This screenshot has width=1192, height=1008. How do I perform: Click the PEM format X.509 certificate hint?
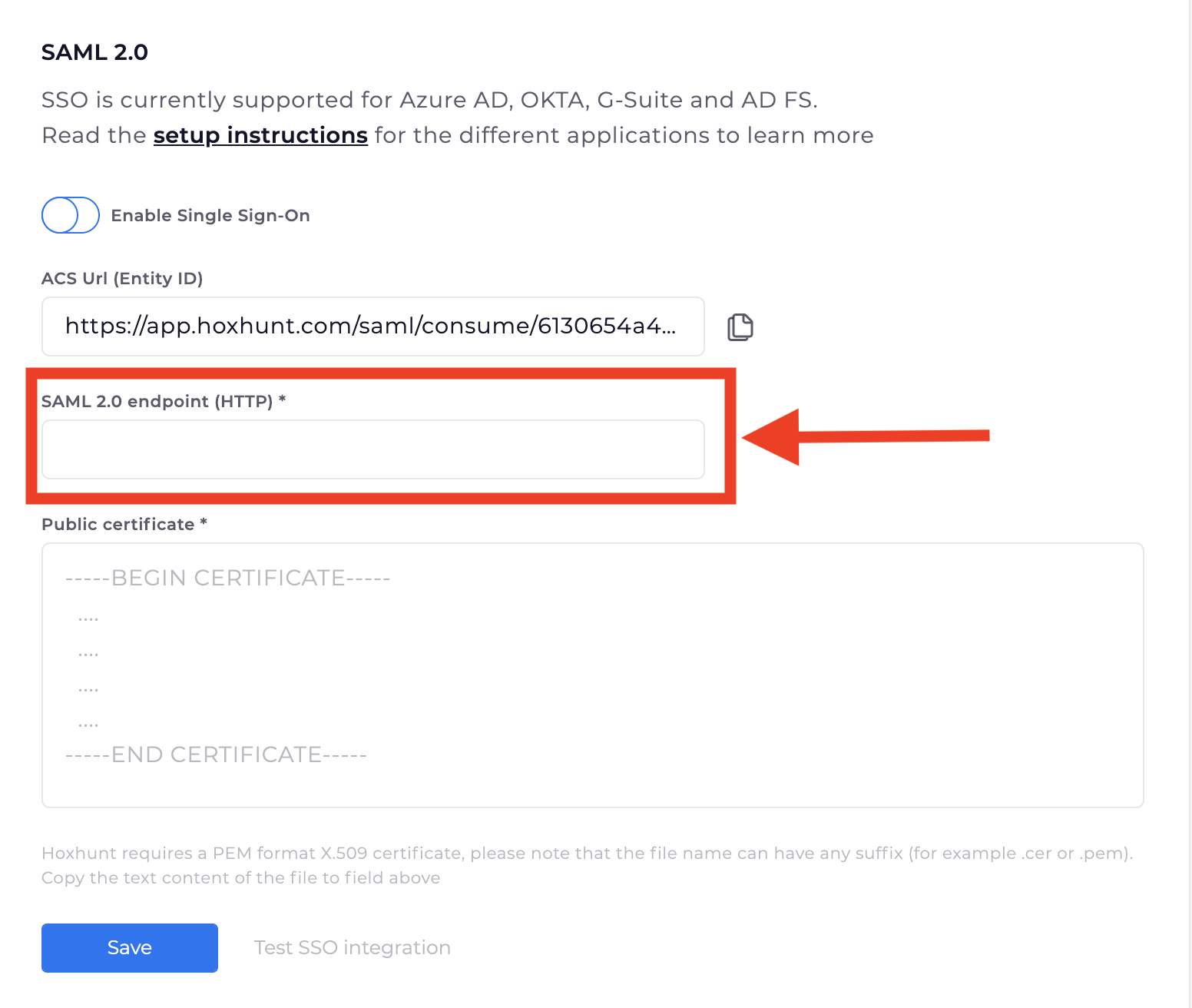click(x=587, y=853)
